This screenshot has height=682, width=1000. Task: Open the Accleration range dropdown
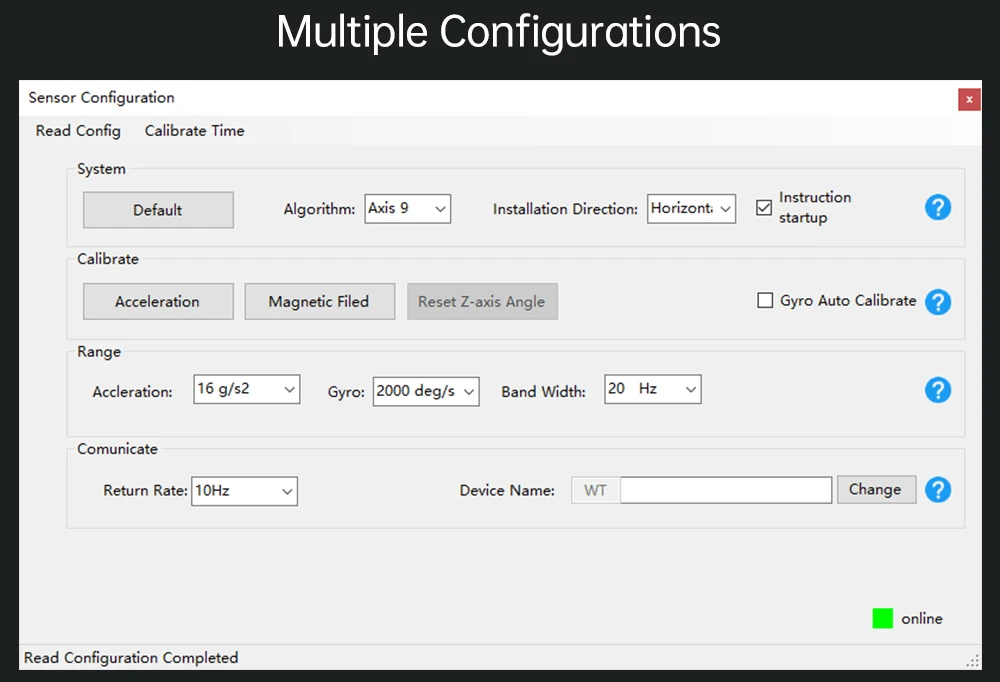pos(247,389)
